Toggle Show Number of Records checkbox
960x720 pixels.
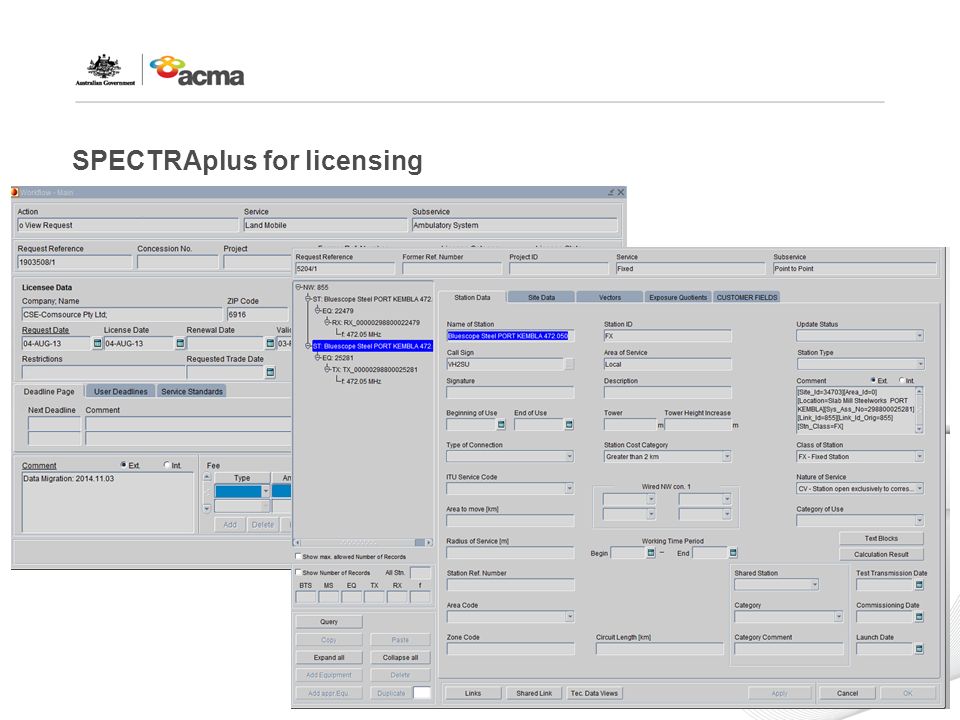tap(298, 572)
